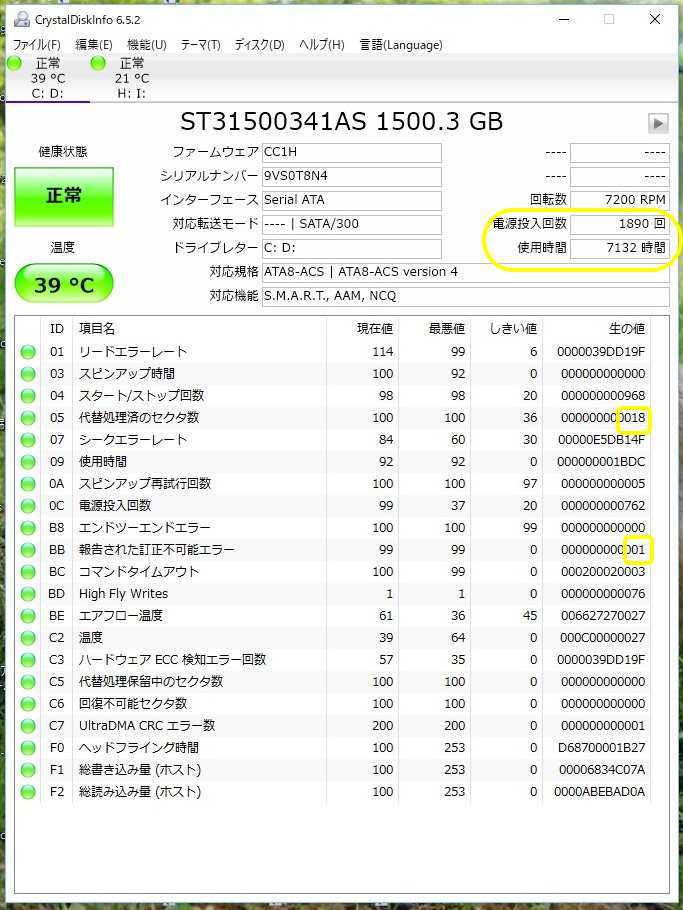Click status icon for 01 リードエラーレート

tap(28, 352)
